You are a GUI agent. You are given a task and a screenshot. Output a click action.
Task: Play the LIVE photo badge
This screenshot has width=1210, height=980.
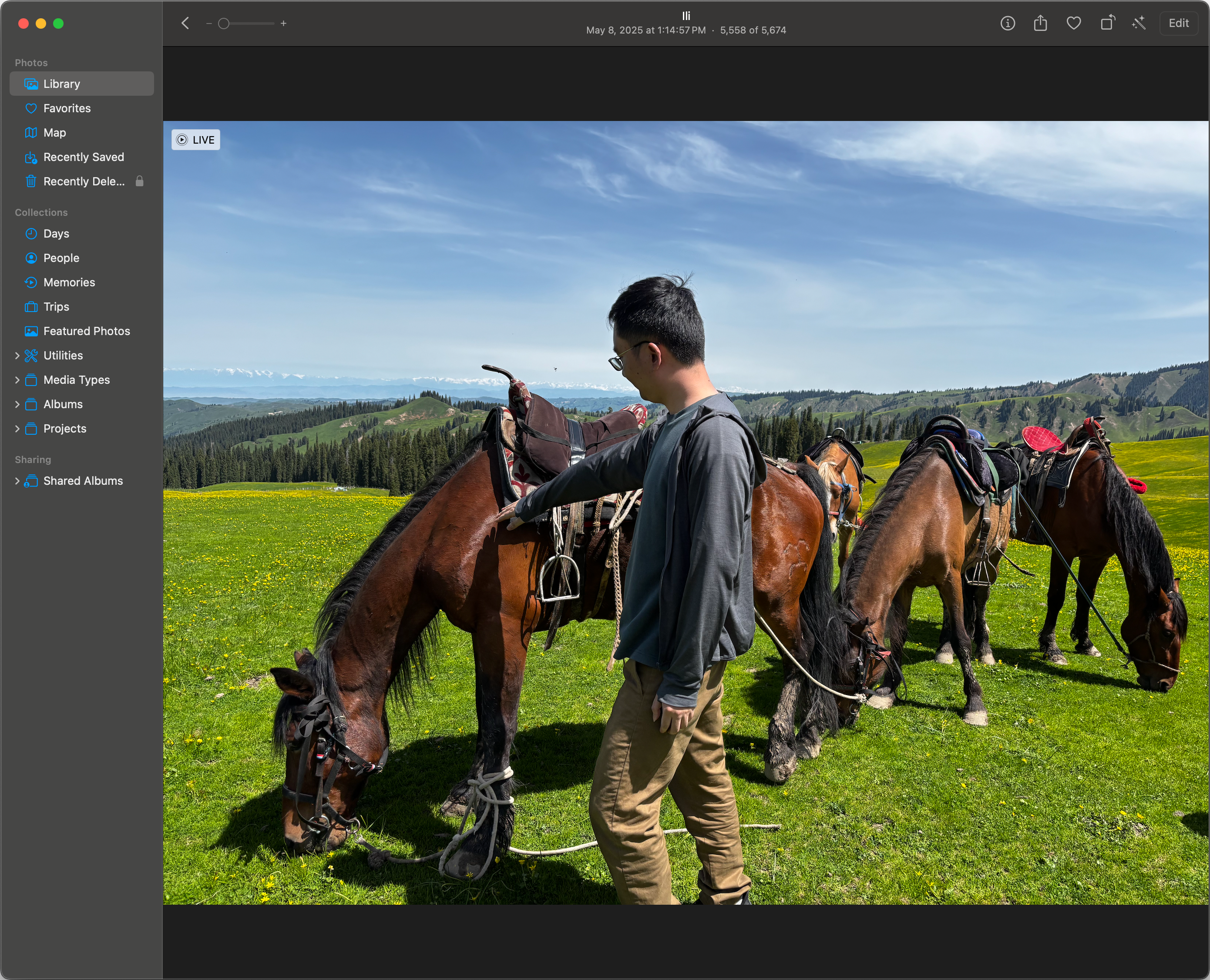[195, 139]
